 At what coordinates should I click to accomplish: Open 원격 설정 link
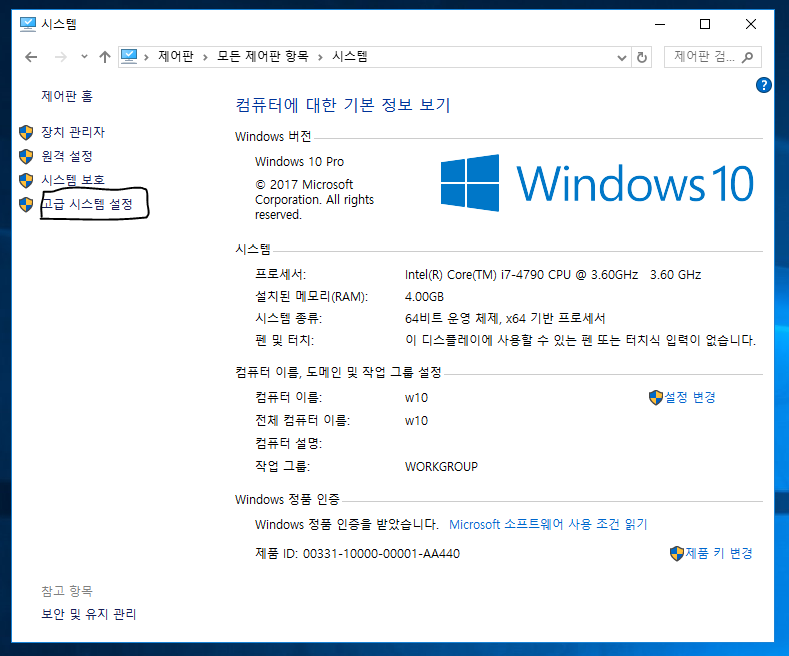point(67,156)
